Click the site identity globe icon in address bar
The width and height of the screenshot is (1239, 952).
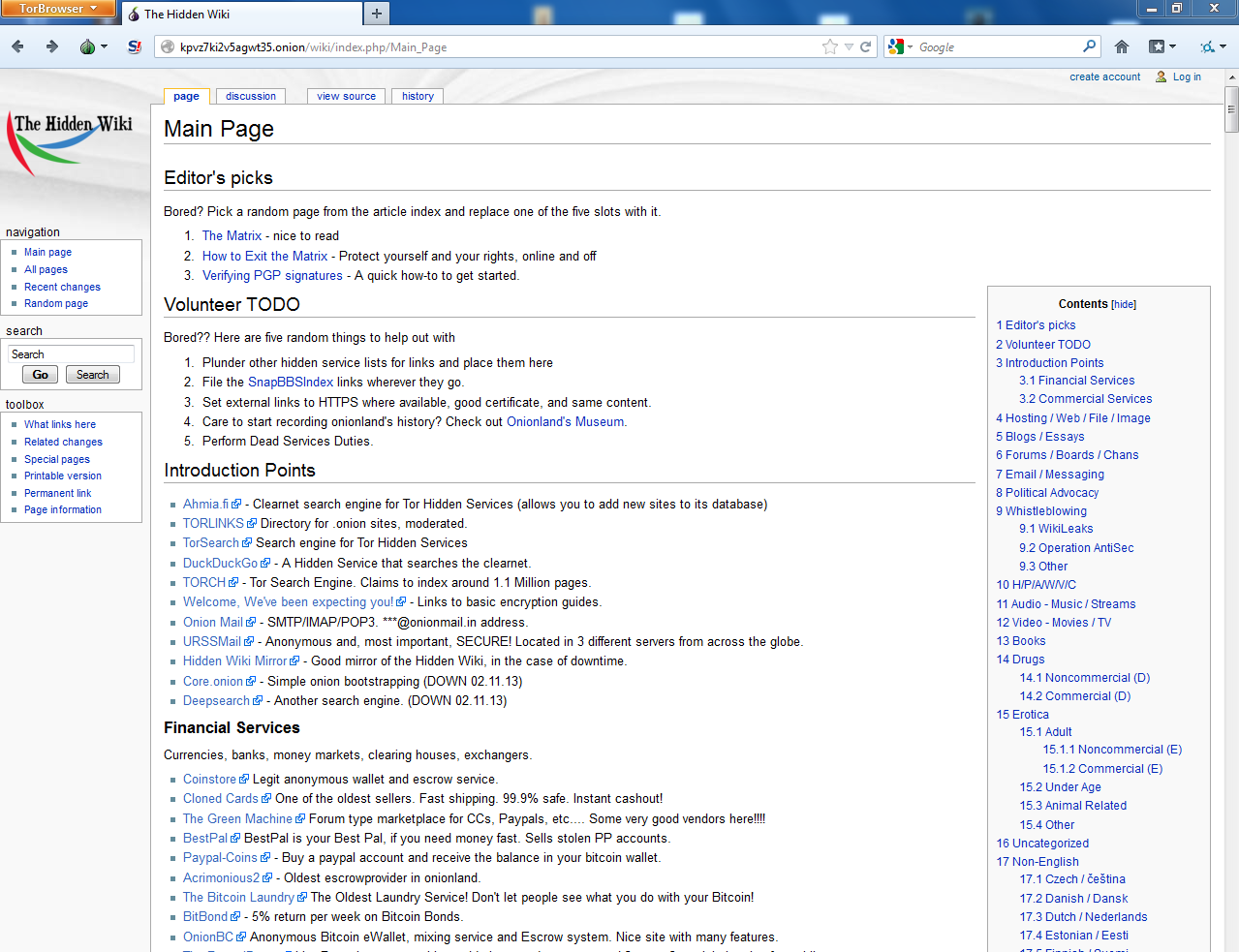click(167, 46)
